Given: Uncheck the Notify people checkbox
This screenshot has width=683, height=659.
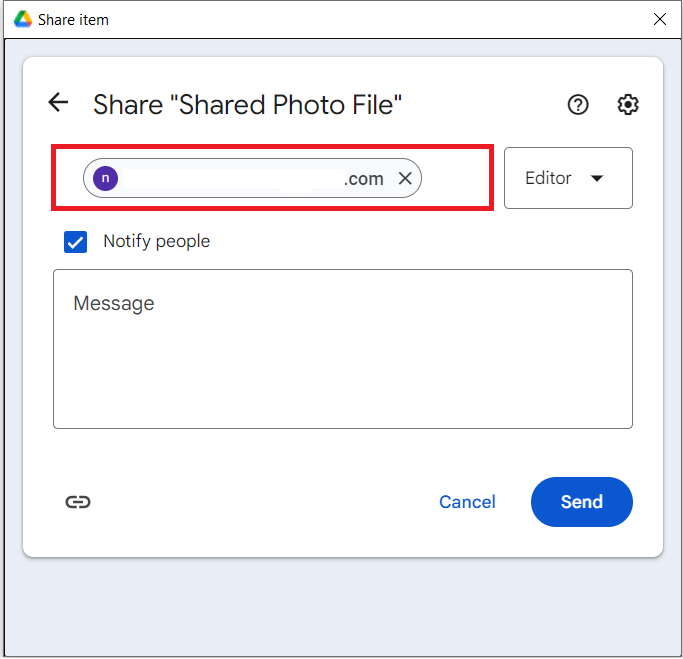Looking at the screenshot, I should [76, 242].
